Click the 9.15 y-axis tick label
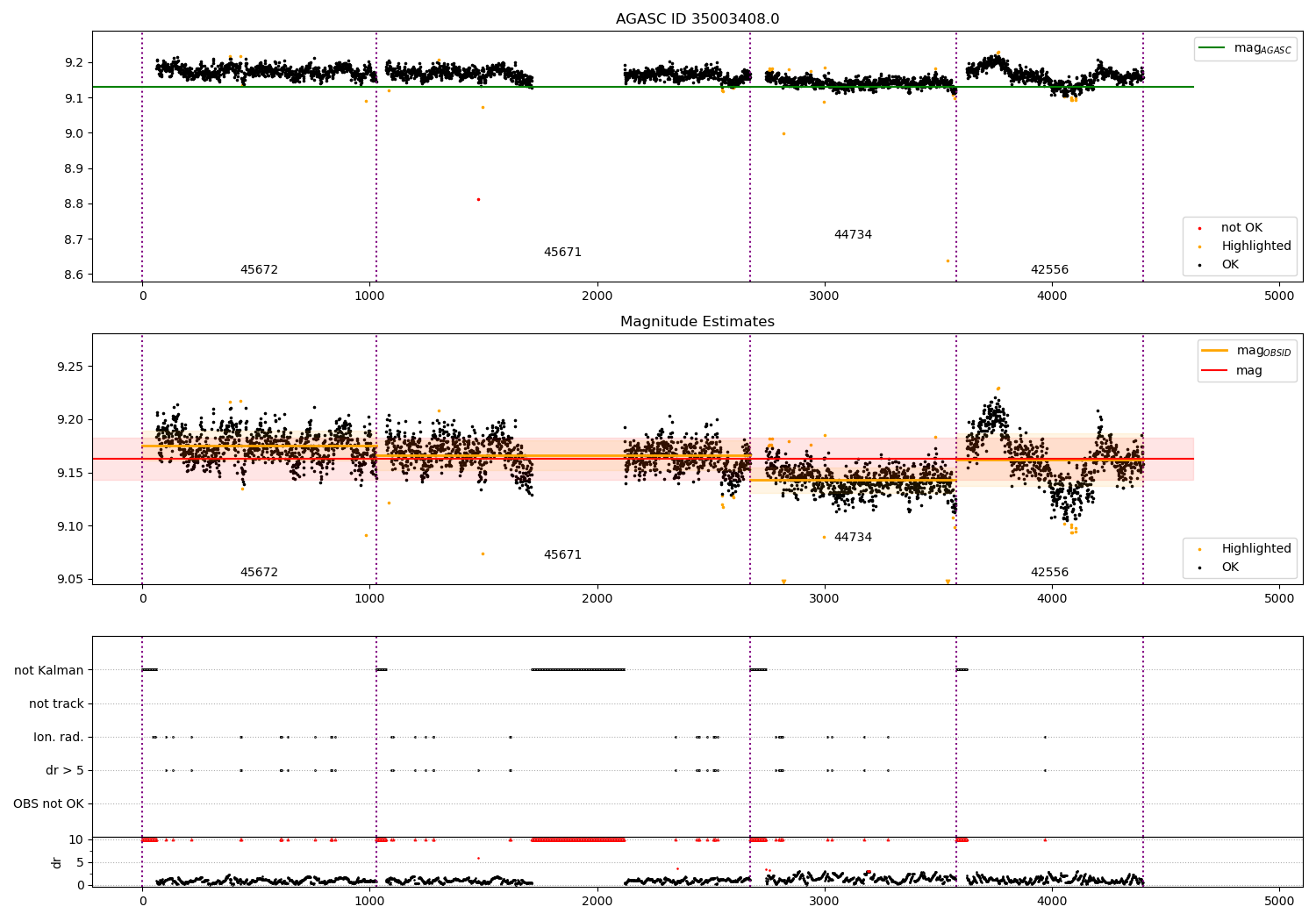The width and height of the screenshot is (1316, 921). (71, 474)
